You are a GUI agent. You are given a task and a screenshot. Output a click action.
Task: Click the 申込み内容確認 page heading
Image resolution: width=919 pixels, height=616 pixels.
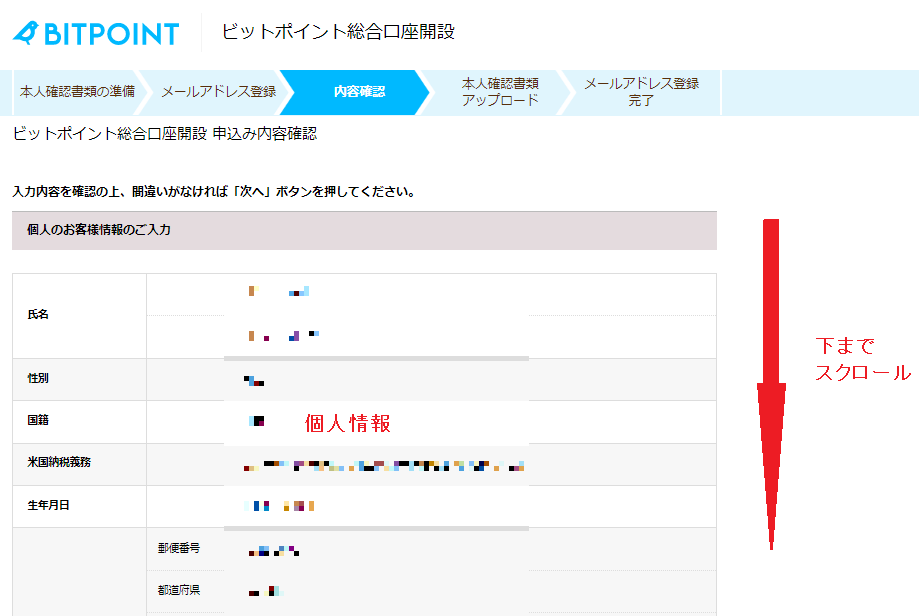tap(165, 133)
